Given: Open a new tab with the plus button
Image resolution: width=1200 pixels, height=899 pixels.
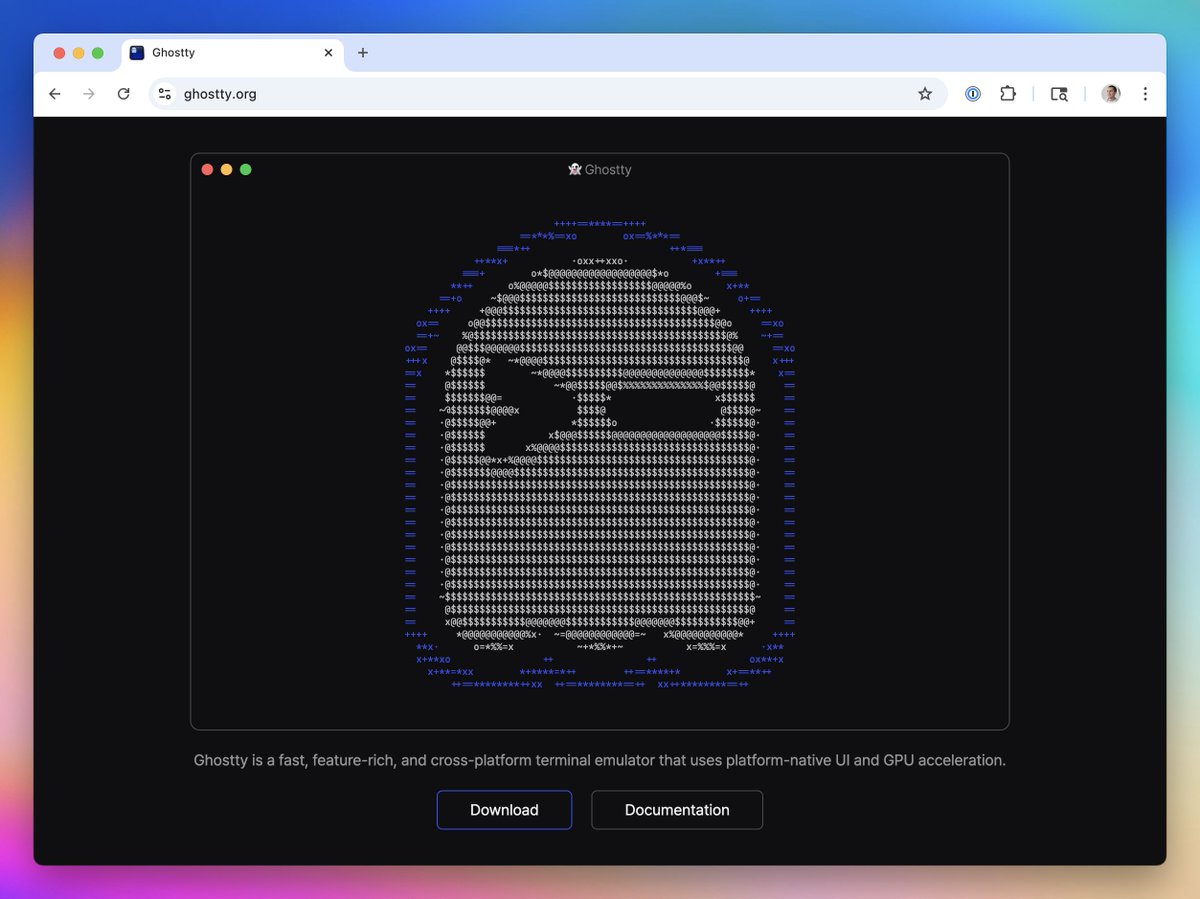Looking at the screenshot, I should (x=363, y=53).
